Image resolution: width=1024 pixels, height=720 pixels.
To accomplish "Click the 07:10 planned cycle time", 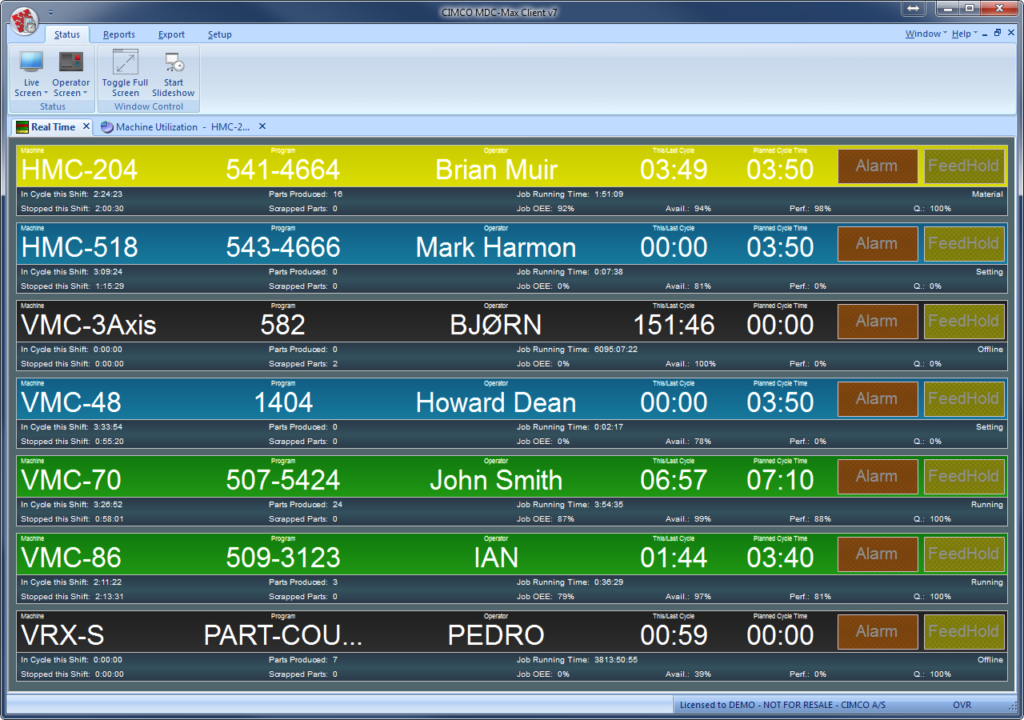I will (780, 481).
